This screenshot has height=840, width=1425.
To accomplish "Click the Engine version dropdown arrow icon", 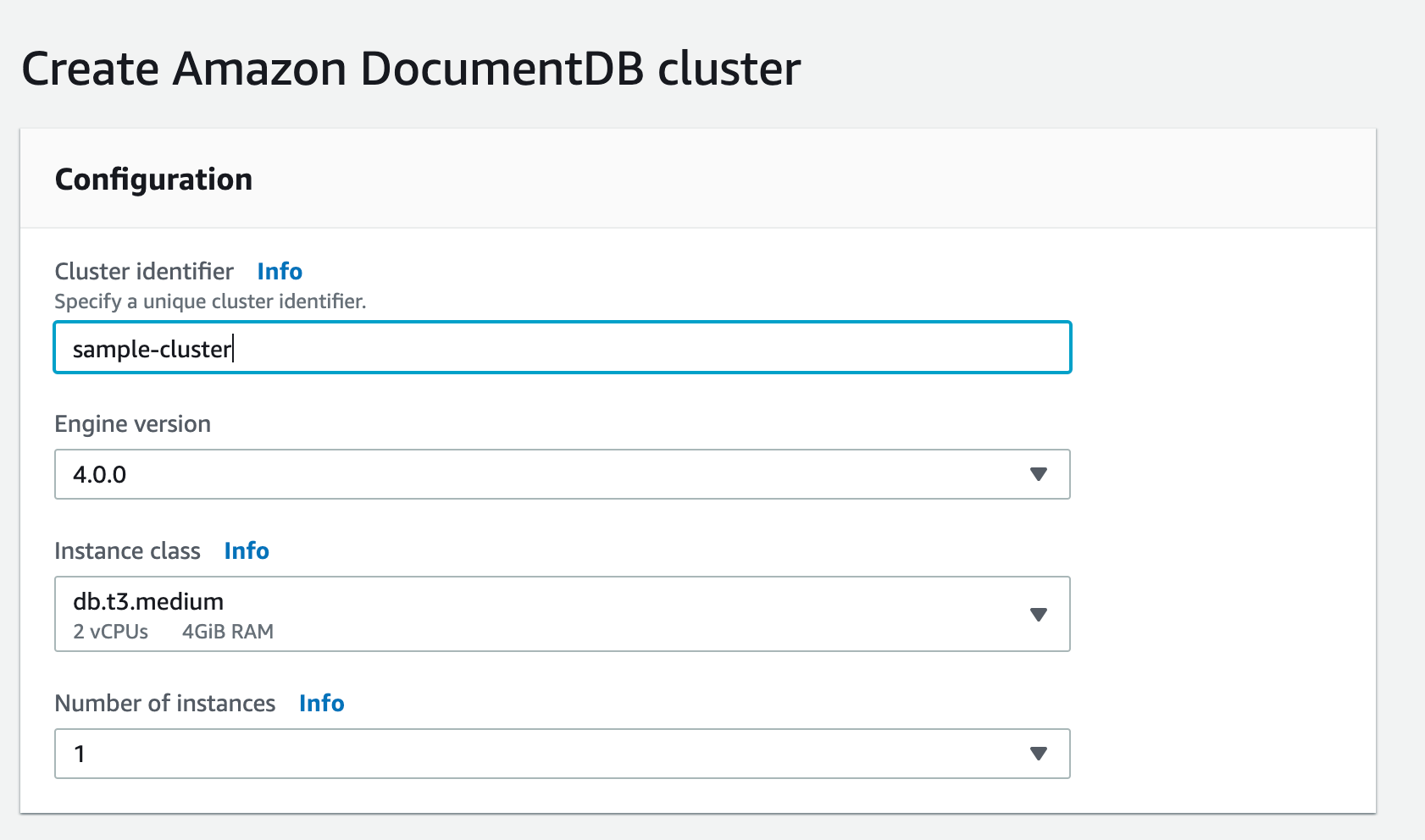I will [x=1038, y=474].
